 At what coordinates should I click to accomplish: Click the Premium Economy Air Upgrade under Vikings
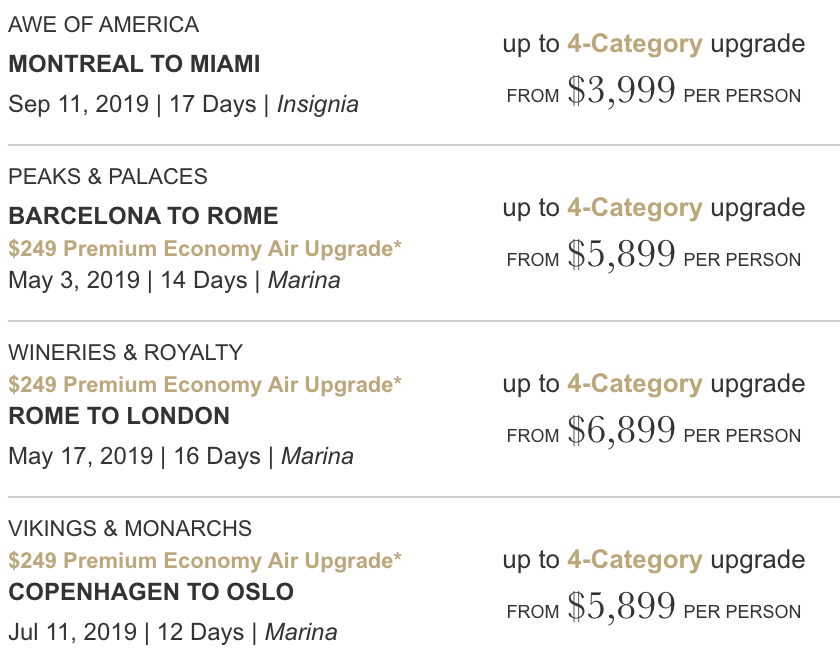click(x=205, y=561)
